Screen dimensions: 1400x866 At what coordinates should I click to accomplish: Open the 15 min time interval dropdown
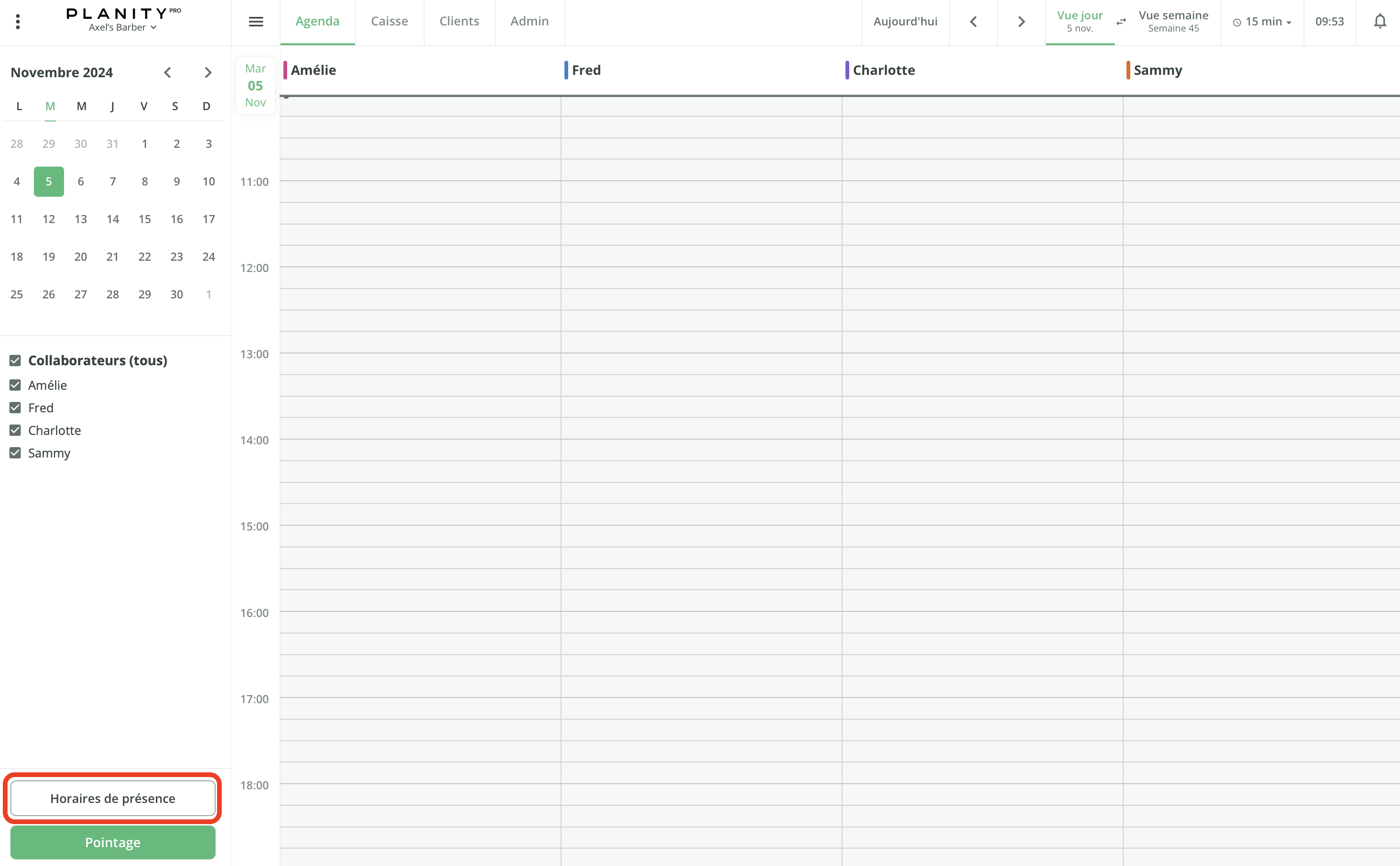[1262, 21]
